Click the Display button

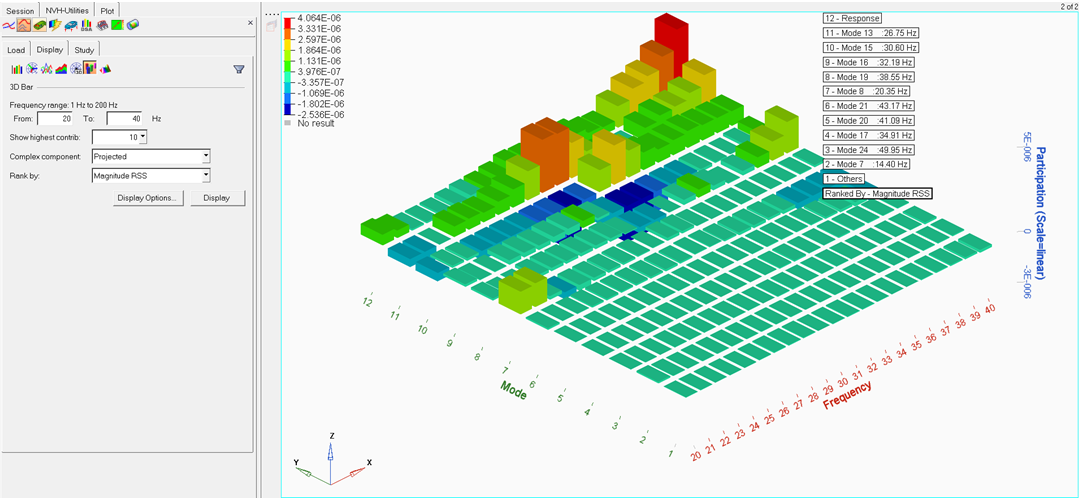(x=218, y=198)
